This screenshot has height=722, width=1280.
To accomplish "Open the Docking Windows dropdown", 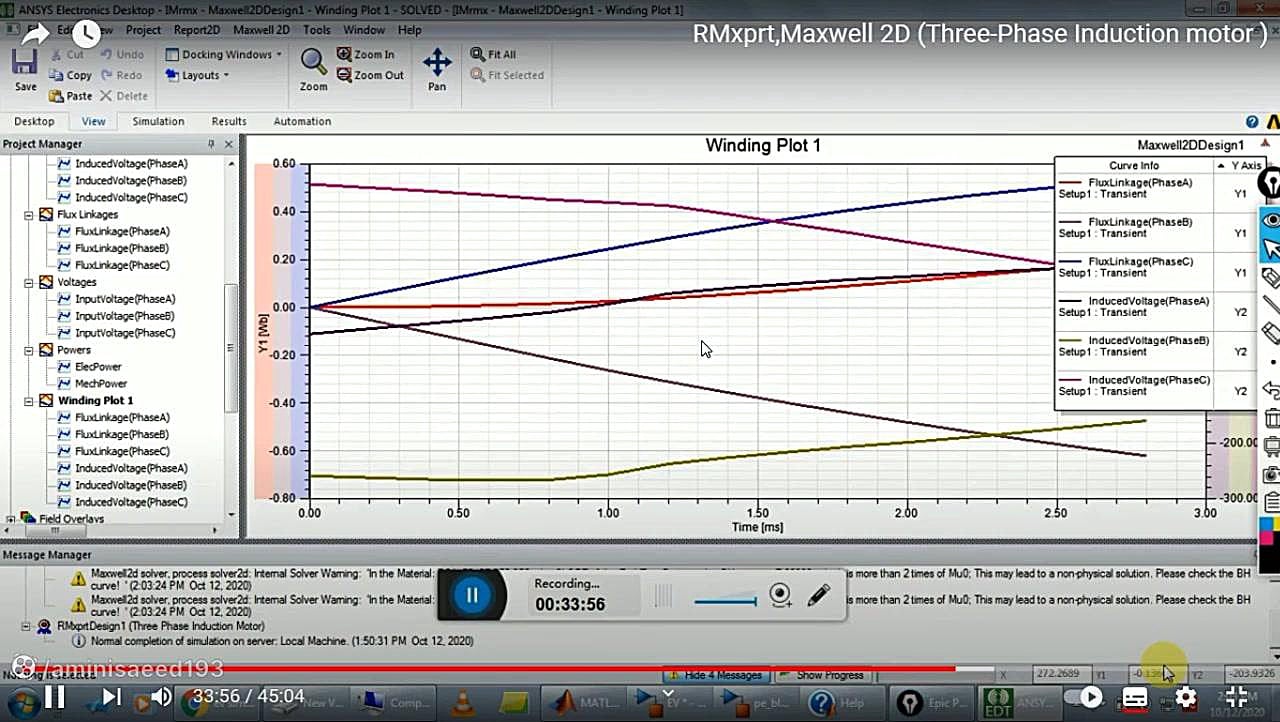I will 223,54.
